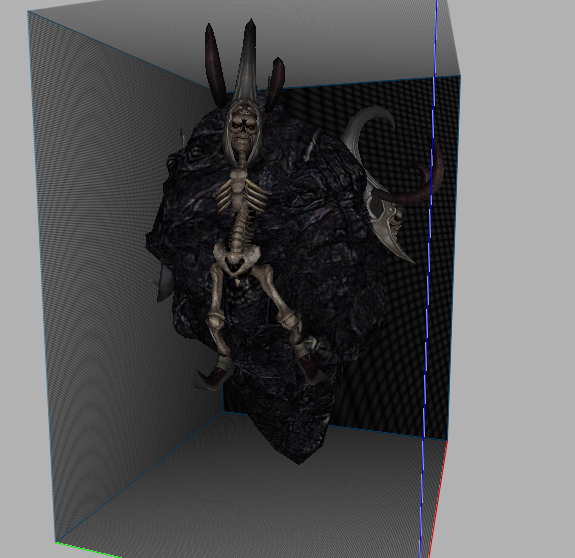Click the blue vertical axis line

point(428,279)
